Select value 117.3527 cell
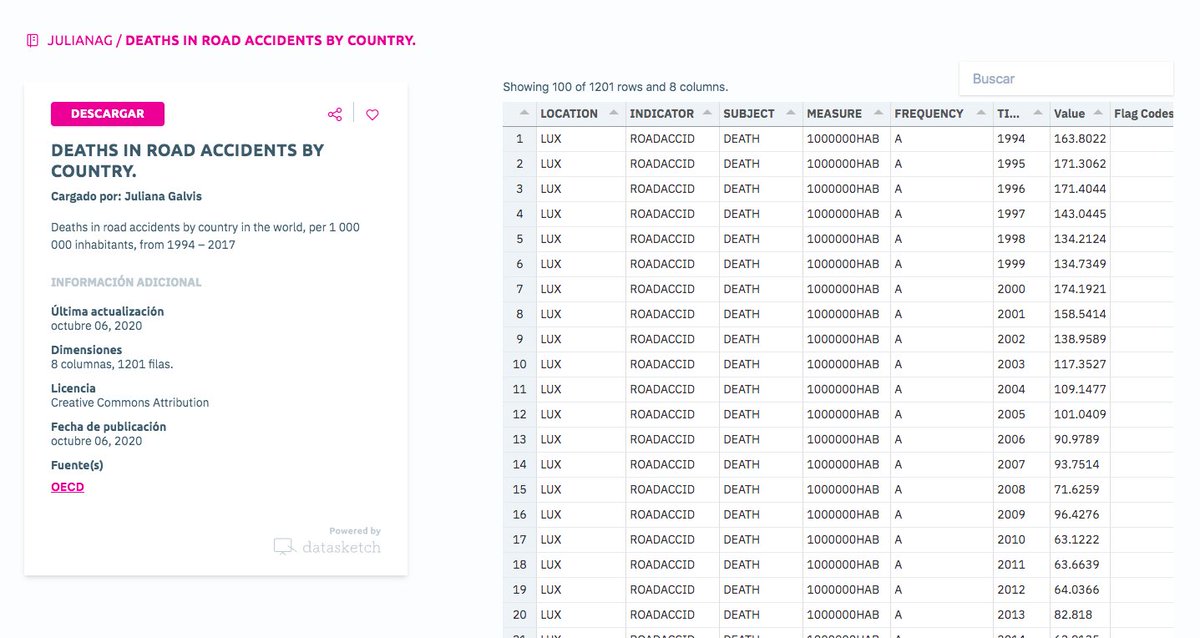1200x638 pixels. [x=1080, y=364]
